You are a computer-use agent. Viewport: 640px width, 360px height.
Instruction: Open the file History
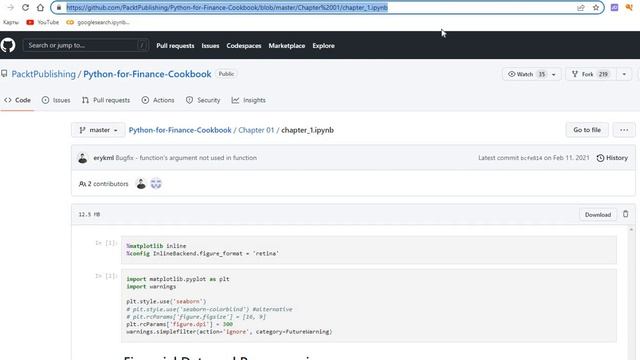[x=612, y=158]
